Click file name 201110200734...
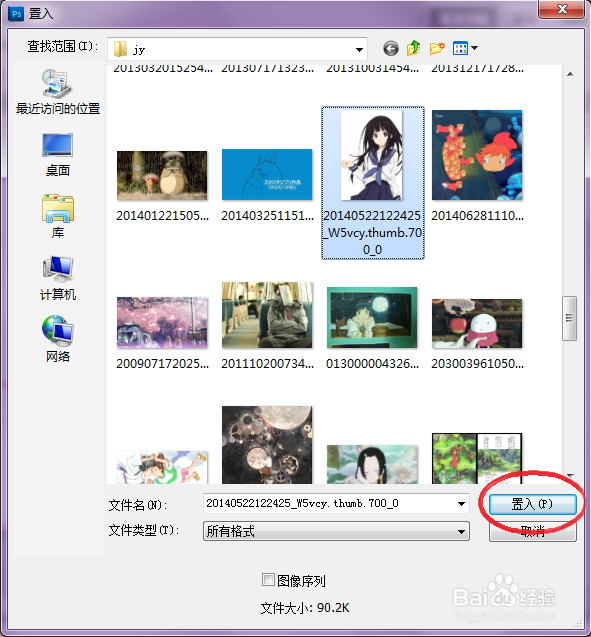The width and height of the screenshot is (591, 637). click(x=267, y=364)
